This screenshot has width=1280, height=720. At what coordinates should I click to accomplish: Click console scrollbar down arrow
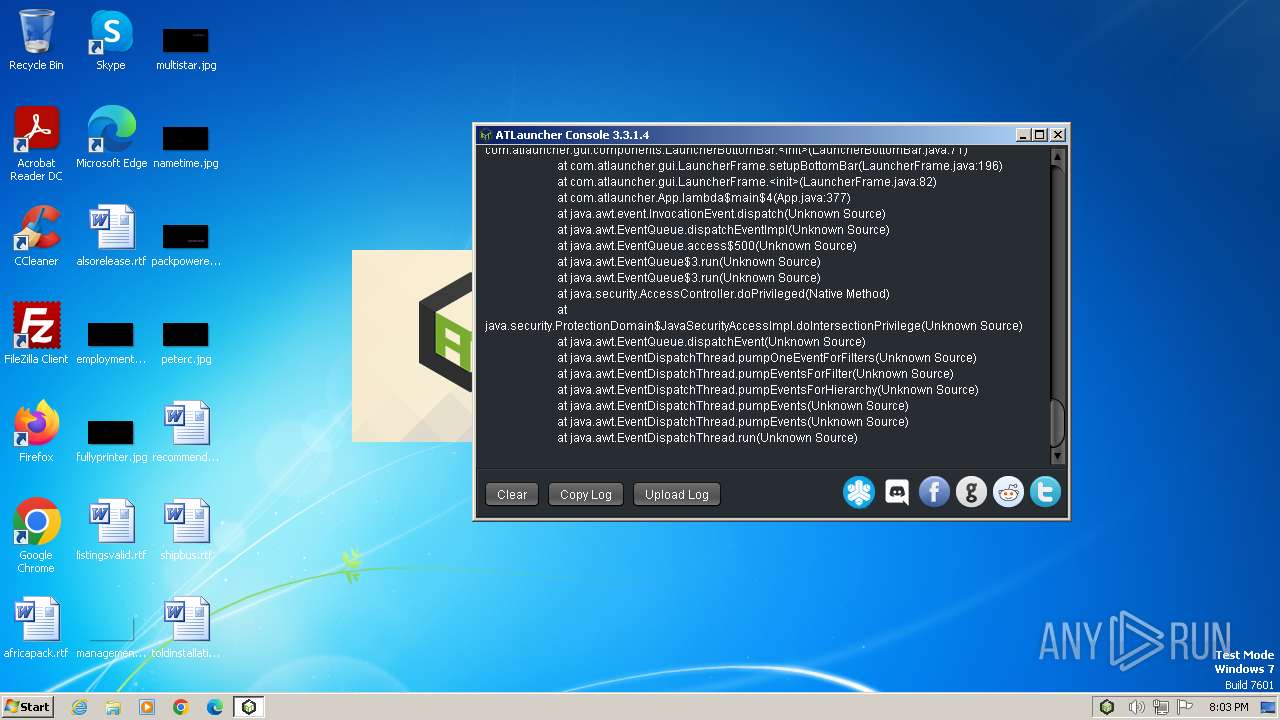click(1058, 456)
